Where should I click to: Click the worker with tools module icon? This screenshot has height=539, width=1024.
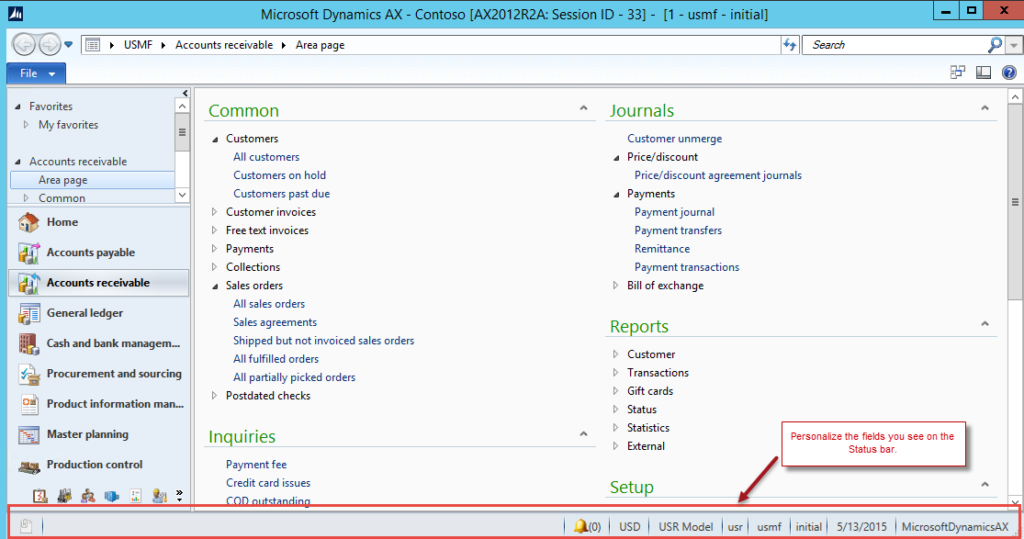tap(159, 496)
